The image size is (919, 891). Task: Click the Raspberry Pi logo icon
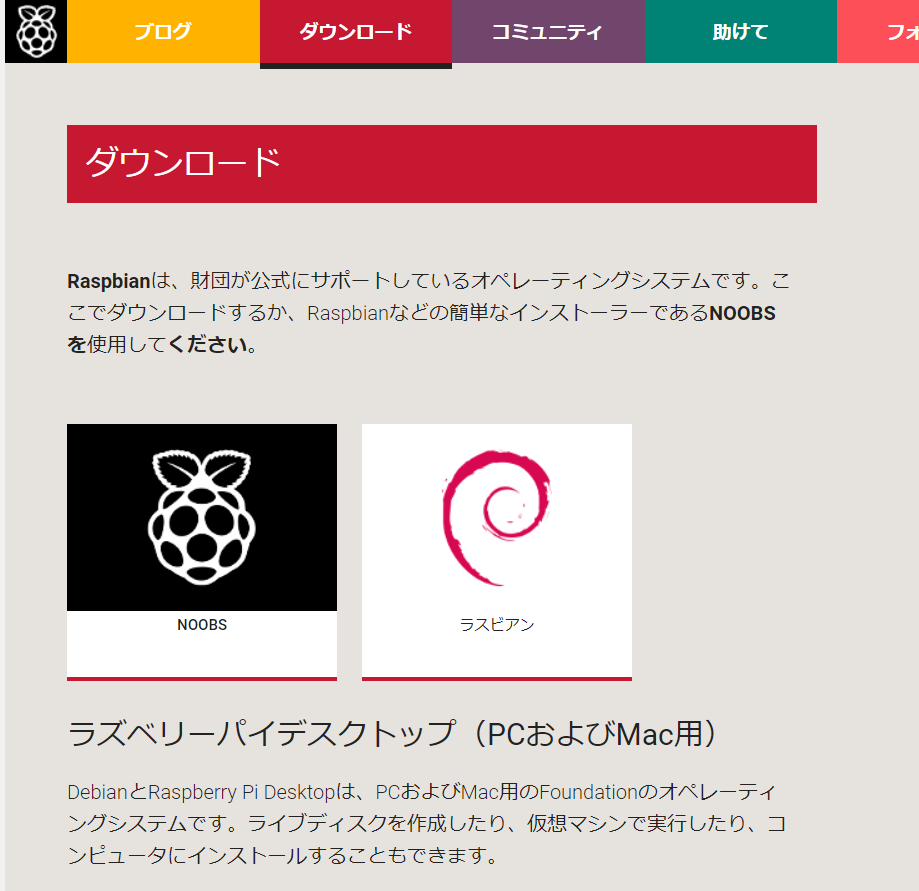click(x=36, y=31)
